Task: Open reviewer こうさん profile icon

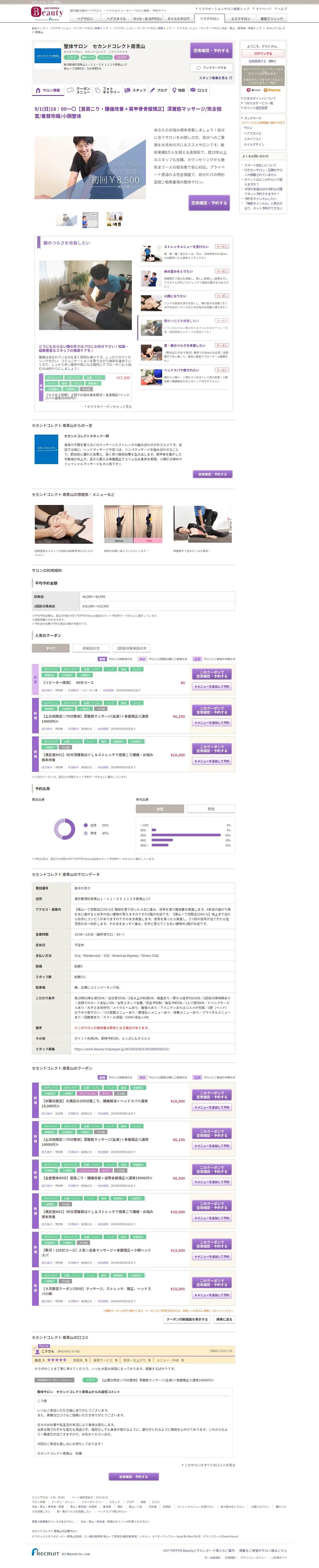Action: point(37,1351)
